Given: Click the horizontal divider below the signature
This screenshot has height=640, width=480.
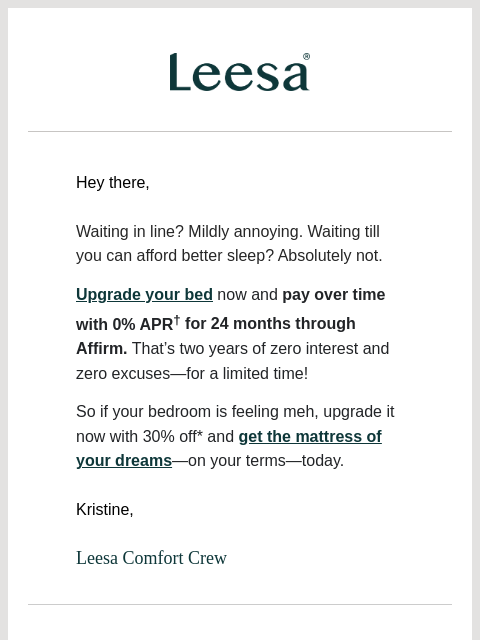Looking at the screenshot, I should [240, 604].
